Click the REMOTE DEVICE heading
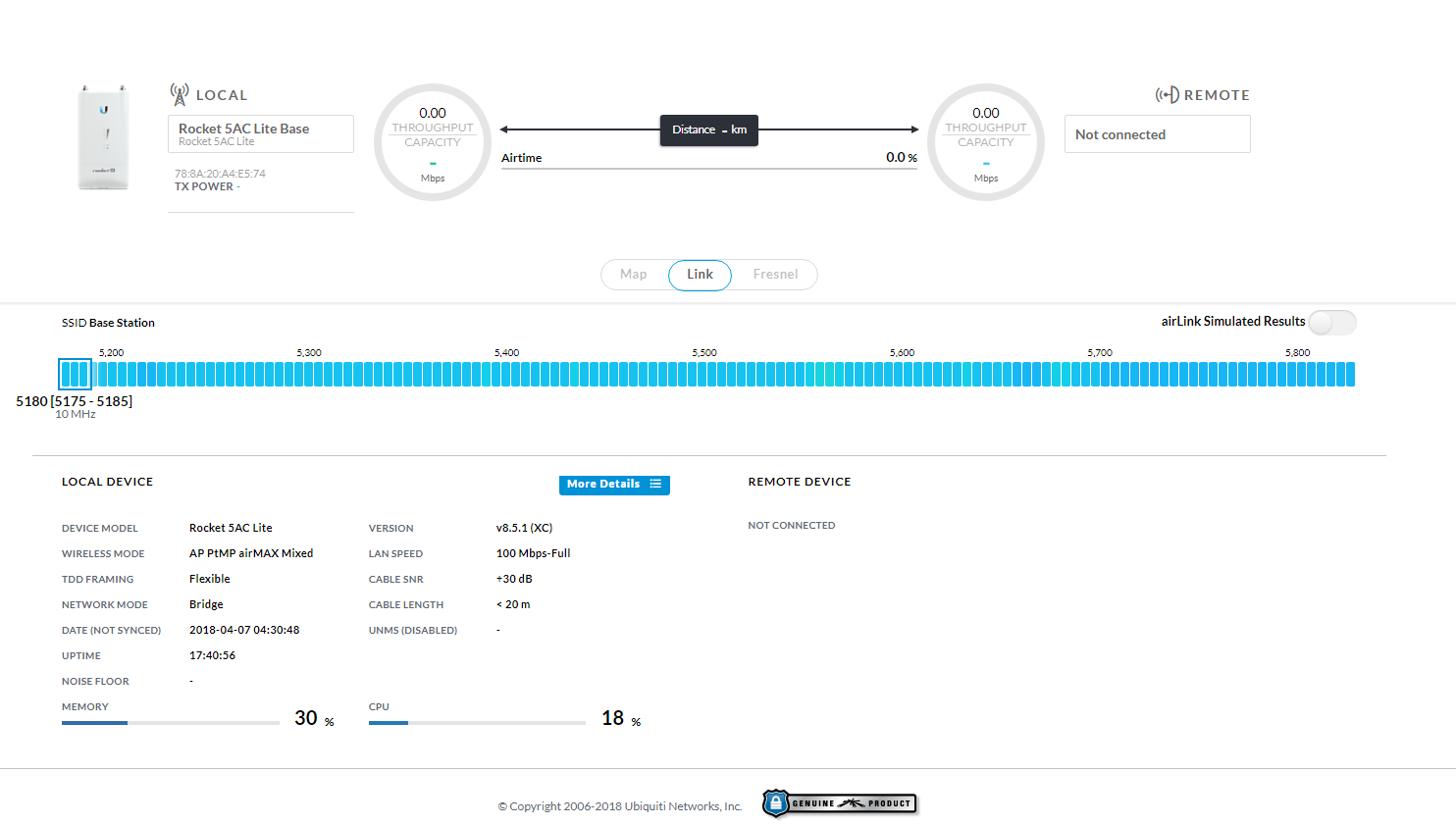This screenshot has height=826, width=1456. pos(800,482)
